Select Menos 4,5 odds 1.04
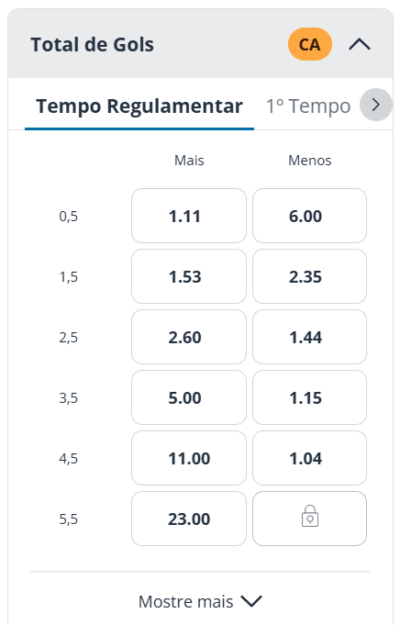Image resolution: width=400 pixels, height=625 pixels. tap(310, 458)
